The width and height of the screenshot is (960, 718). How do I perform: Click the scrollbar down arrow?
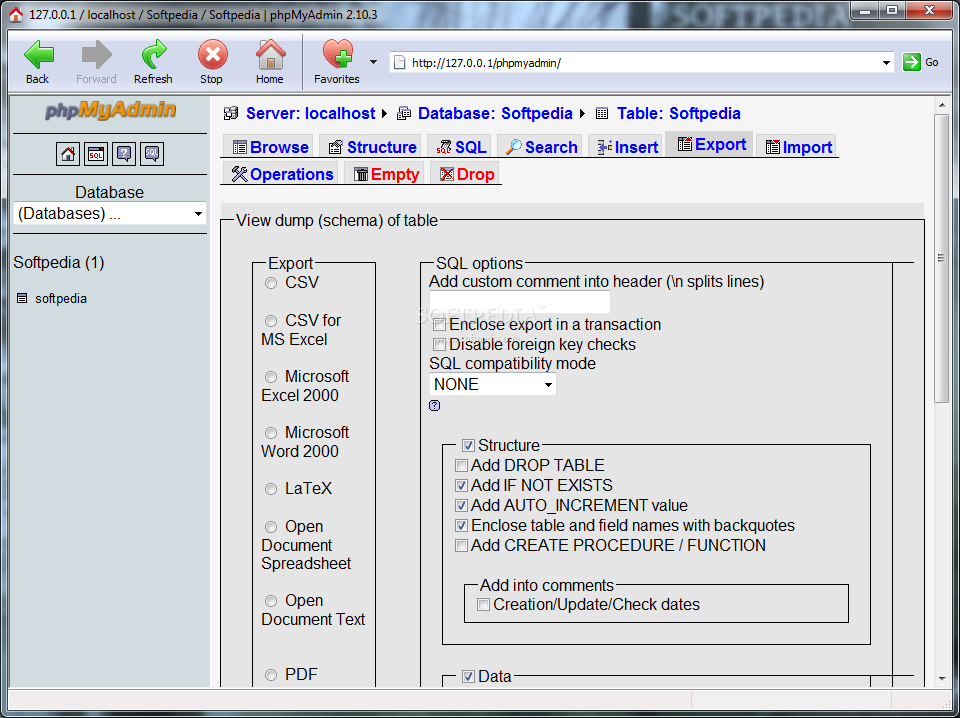pyautogui.click(x=941, y=679)
